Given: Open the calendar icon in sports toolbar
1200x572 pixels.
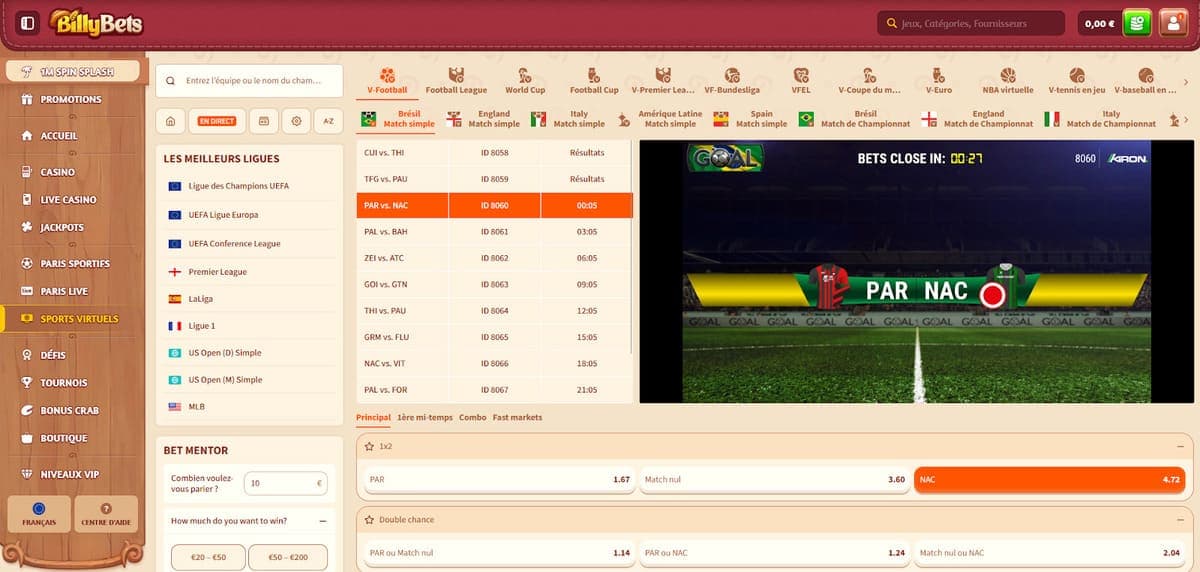Looking at the screenshot, I should [x=264, y=121].
